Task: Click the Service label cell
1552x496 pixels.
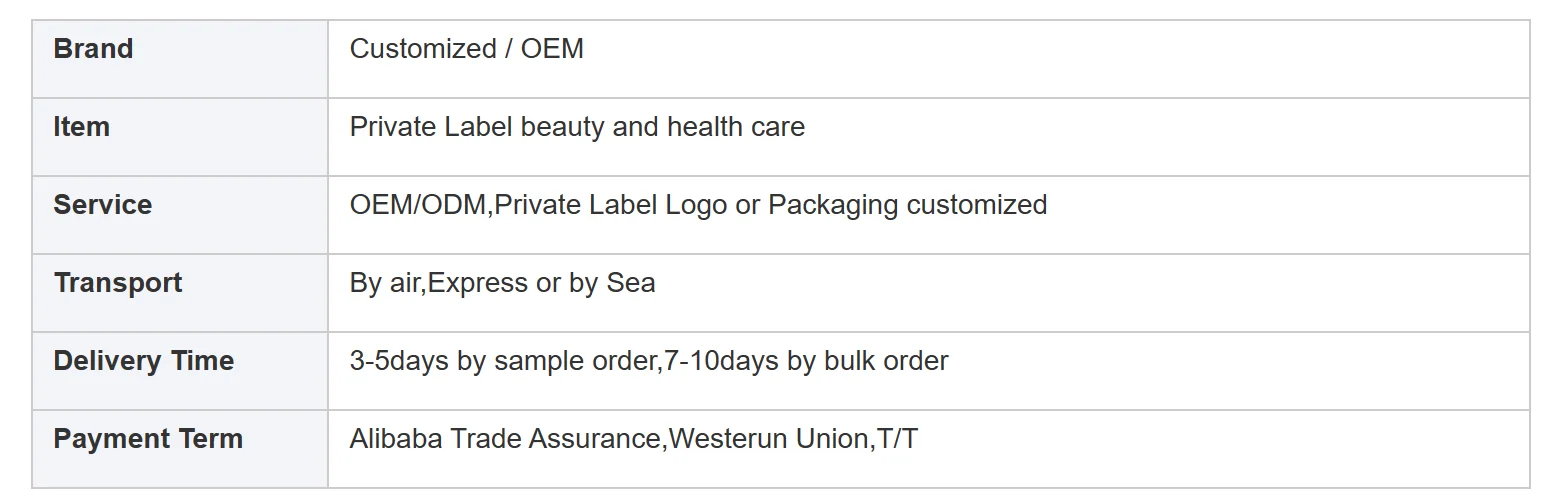Action: coord(180,215)
